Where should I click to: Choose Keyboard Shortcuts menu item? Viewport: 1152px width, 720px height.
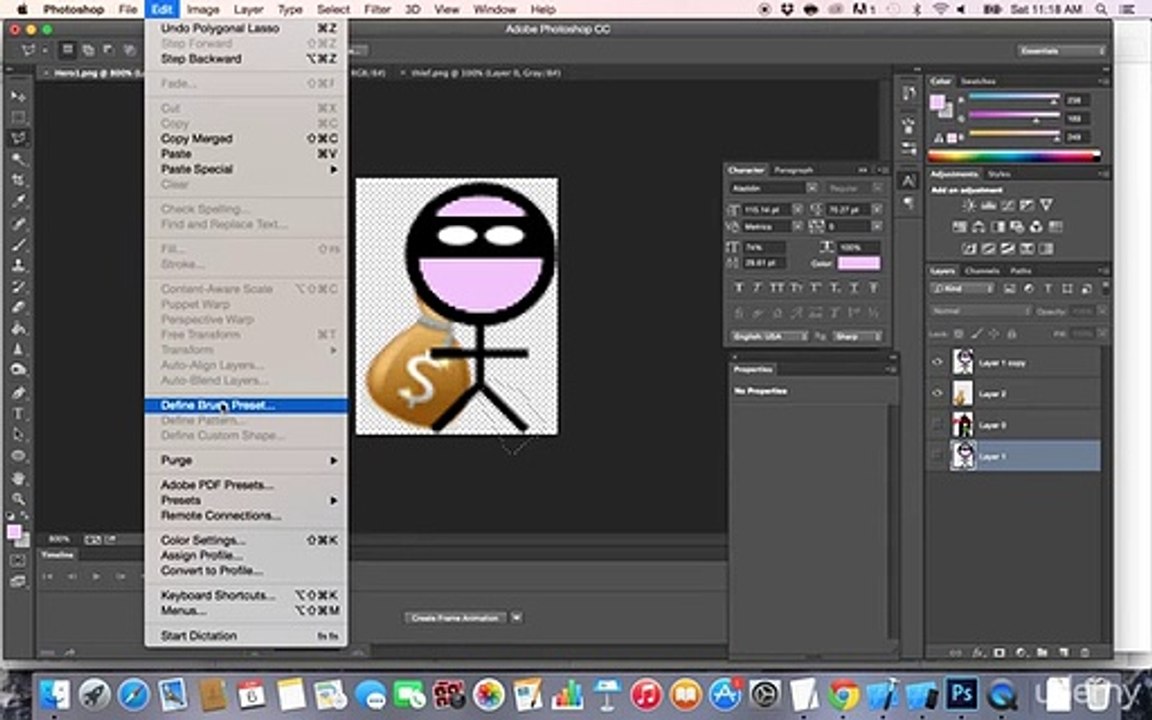(x=246, y=595)
